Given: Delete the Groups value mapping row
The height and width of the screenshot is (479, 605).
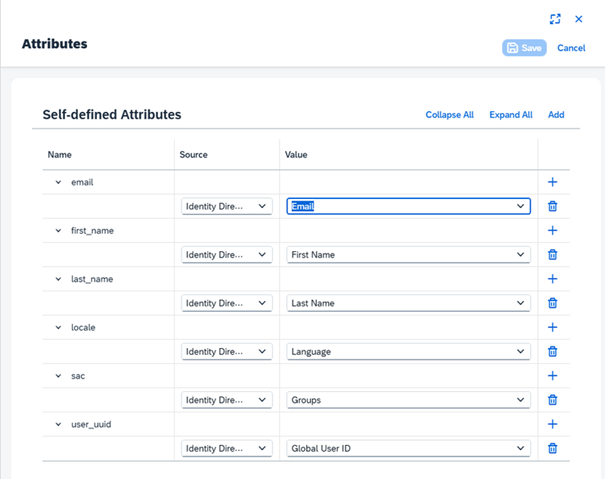Looking at the screenshot, I should (552, 400).
